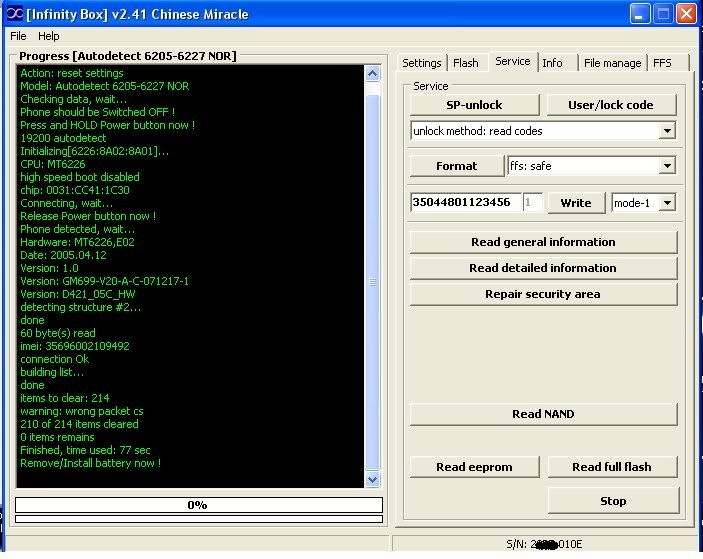703x559 pixels.
Task: Minimize the Infinity Box window
Action: coord(640,13)
